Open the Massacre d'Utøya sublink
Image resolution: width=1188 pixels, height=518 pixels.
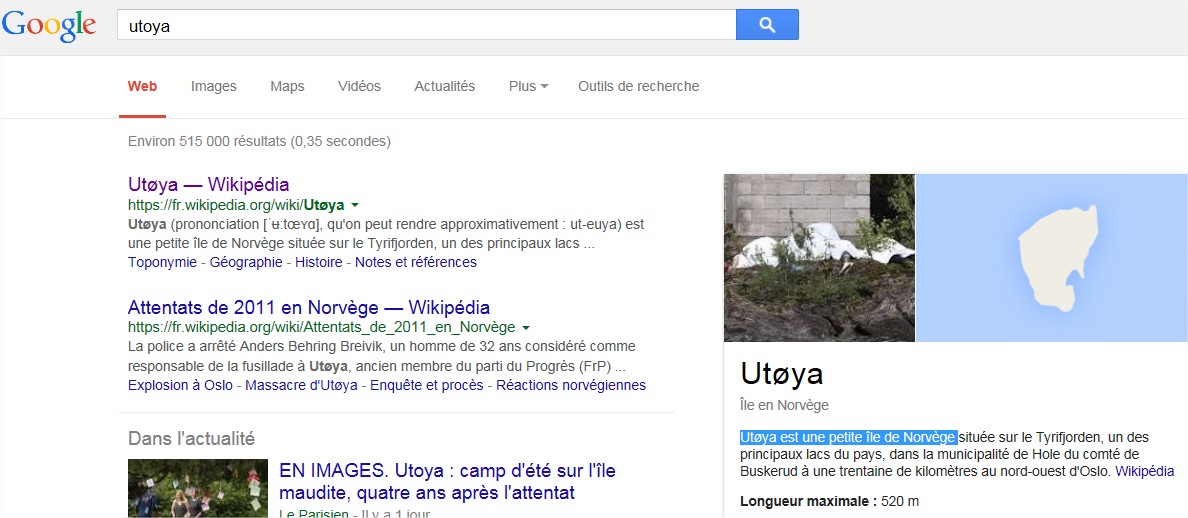pos(302,385)
